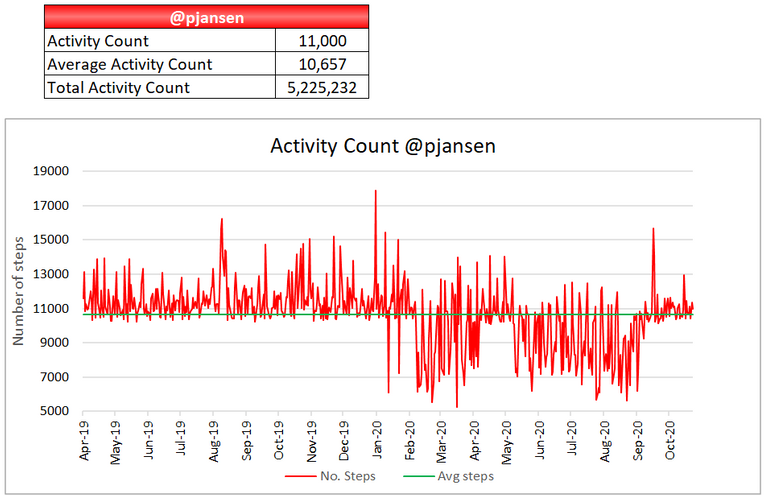Click the Oct-19 x-axis label
This screenshot has width=768, height=496.
(x=278, y=440)
